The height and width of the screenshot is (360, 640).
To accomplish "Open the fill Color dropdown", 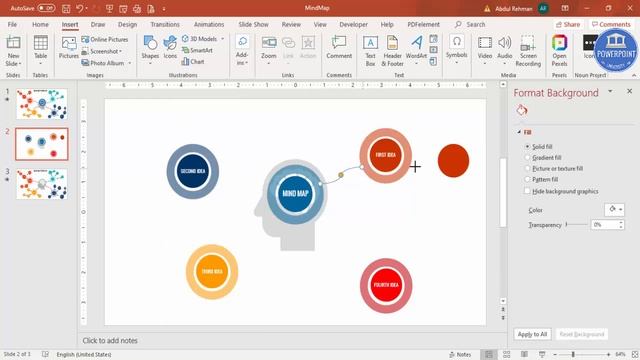I will point(614,209).
